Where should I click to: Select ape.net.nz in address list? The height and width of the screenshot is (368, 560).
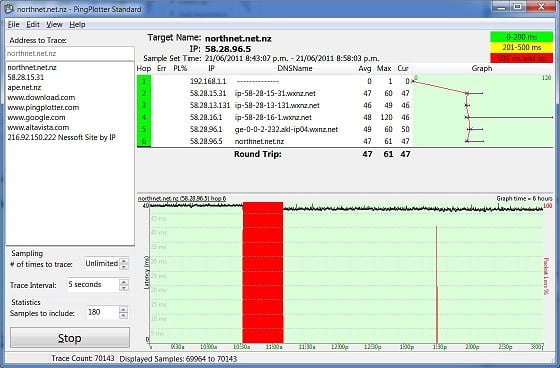(24, 87)
